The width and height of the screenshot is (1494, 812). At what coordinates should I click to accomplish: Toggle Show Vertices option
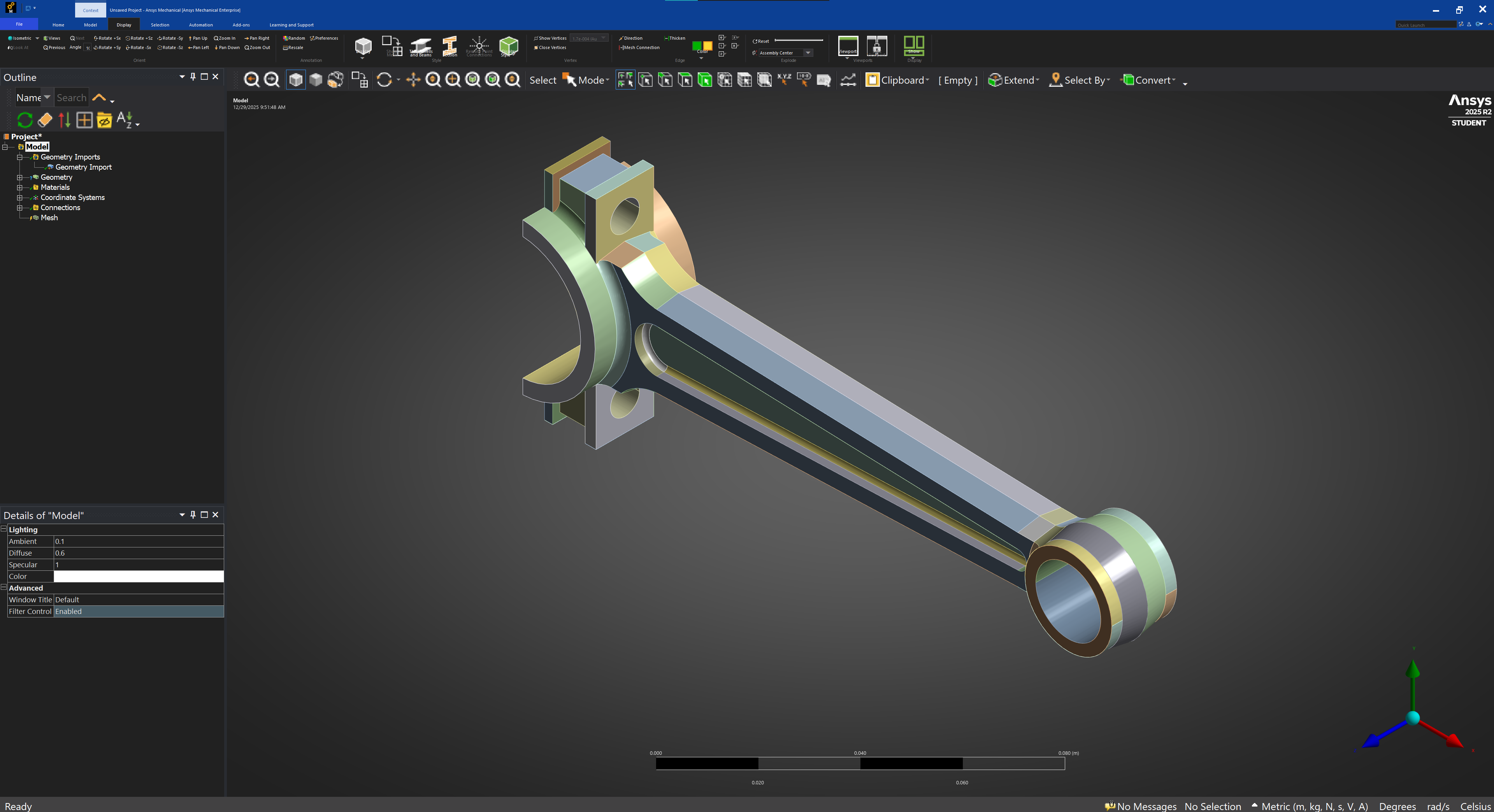coord(550,38)
